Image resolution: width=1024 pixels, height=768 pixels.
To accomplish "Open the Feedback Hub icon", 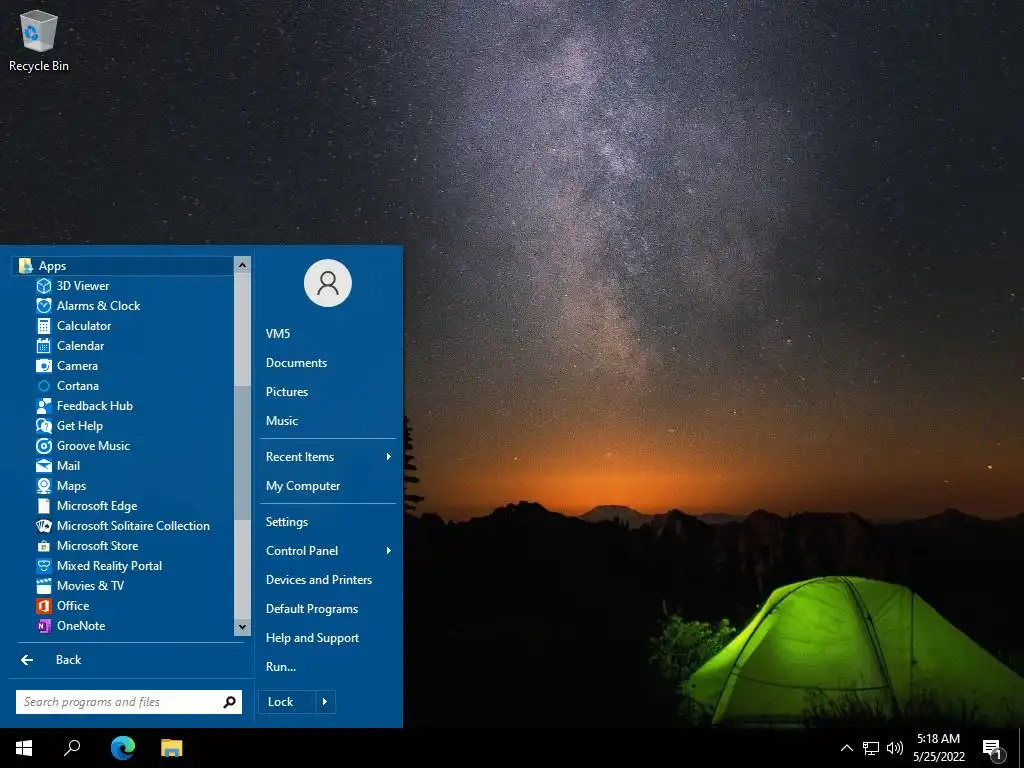I will click(44, 406).
